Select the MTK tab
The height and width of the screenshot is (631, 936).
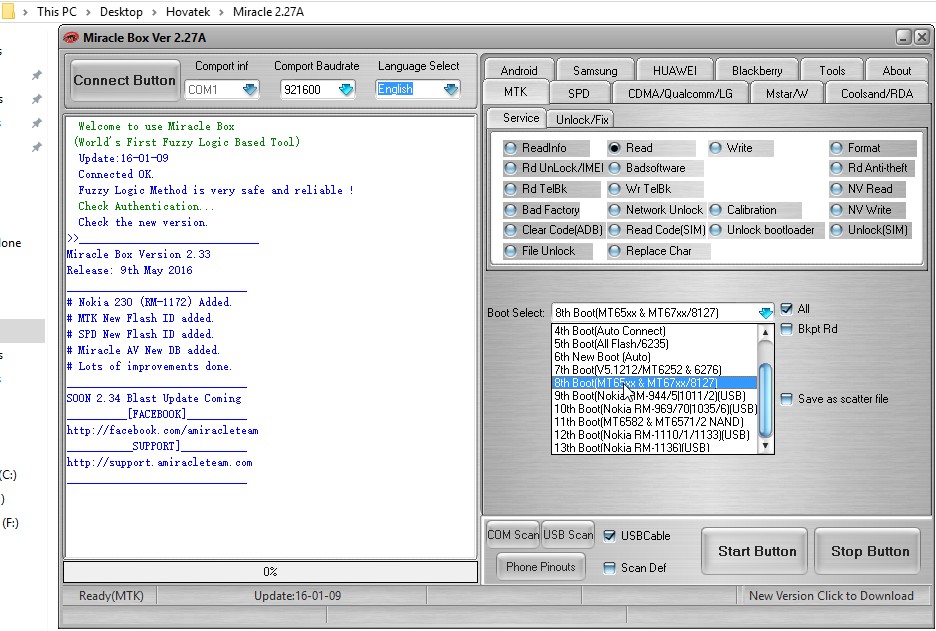pyautogui.click(x=516, y=92)
